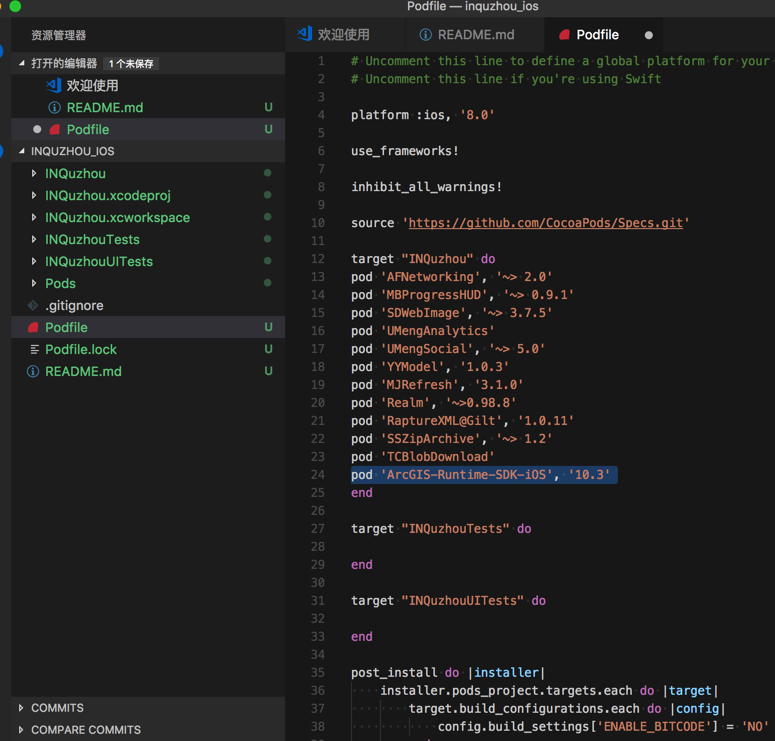
Task: Switch to the 欢迎使用 tab
Action: pos(343,35)
